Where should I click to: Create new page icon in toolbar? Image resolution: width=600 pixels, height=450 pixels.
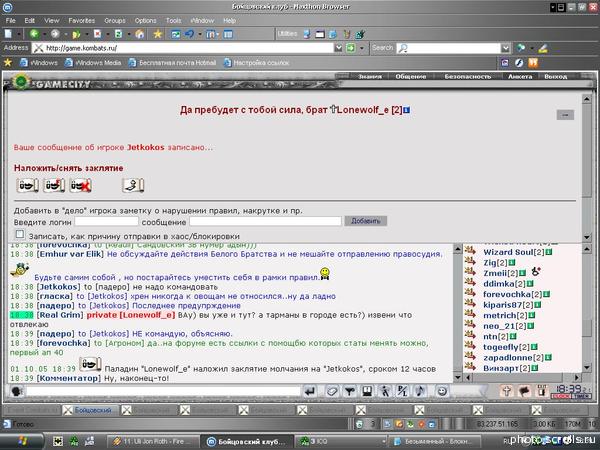[x=8, y=34]
